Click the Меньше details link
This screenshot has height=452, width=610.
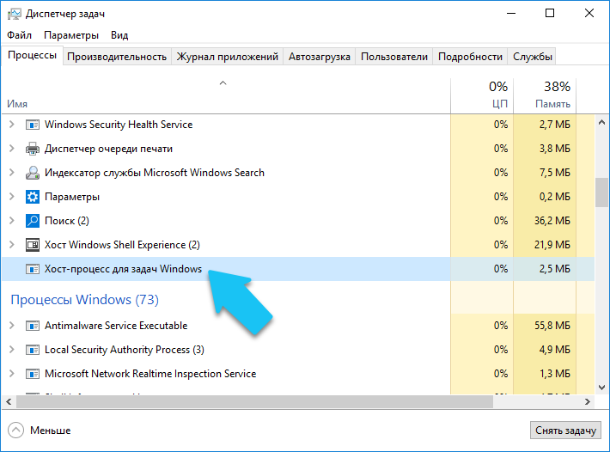tap(51, 431)
